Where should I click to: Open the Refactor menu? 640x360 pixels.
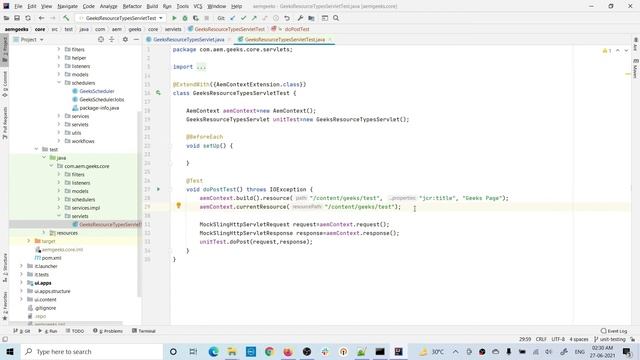pos(132,6)
